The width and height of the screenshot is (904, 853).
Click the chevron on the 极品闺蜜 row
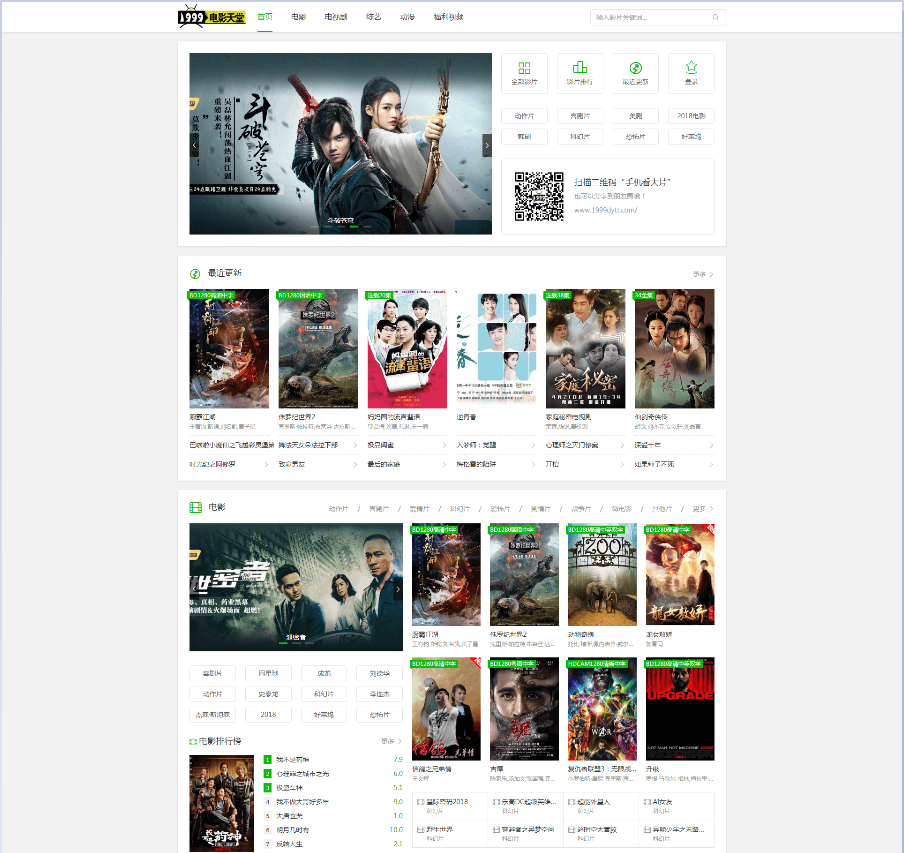pos(445,445)
